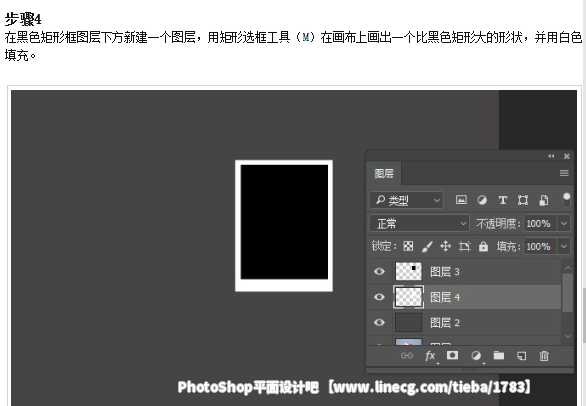Click the 图层 2 thumbnail

click(x=408, y=322)
